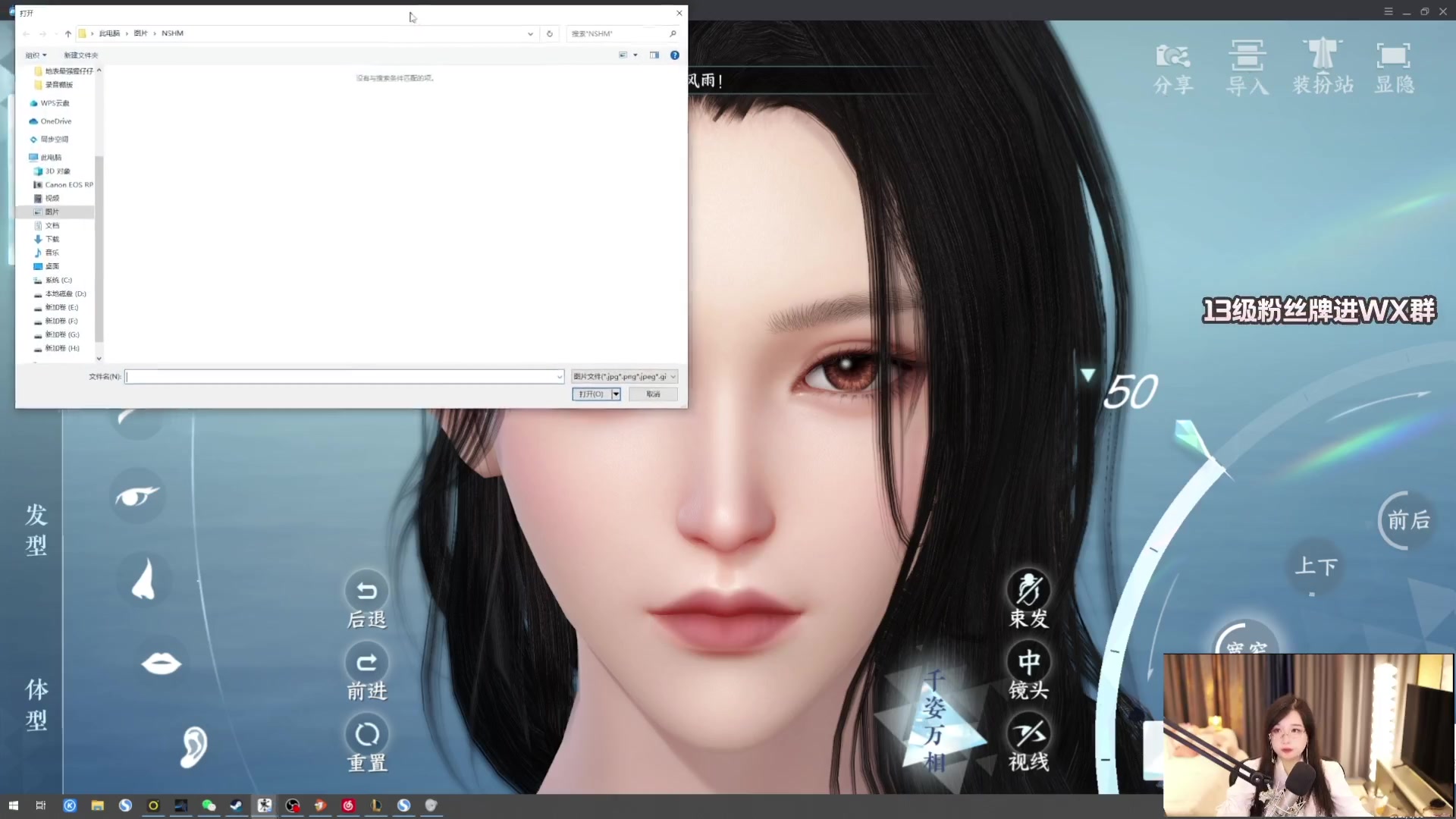Toggle the 显隐 show/hide interface button

coord(1394,68)
